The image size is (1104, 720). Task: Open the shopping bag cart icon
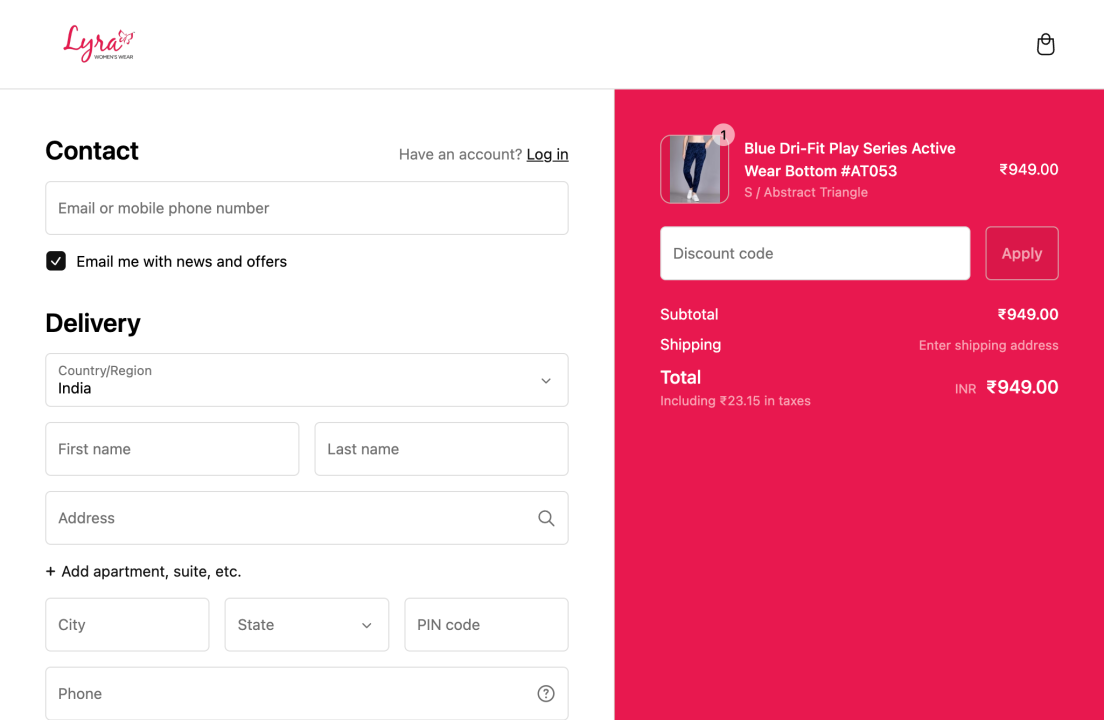(1045, 45)
